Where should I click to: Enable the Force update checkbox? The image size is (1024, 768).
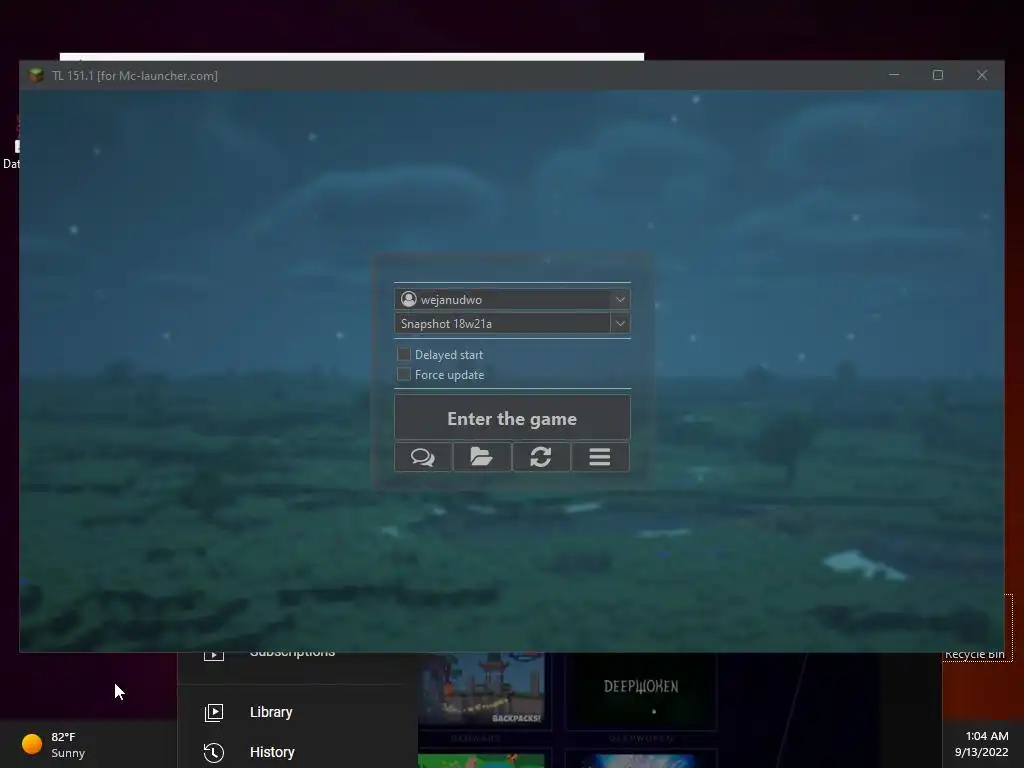pyautogui.click(x=404, y=374)
